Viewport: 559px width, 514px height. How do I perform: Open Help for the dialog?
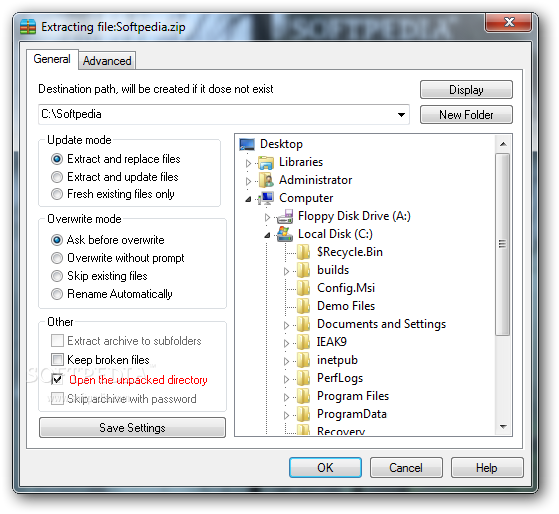pyautogui.click(x=487, y=468)
